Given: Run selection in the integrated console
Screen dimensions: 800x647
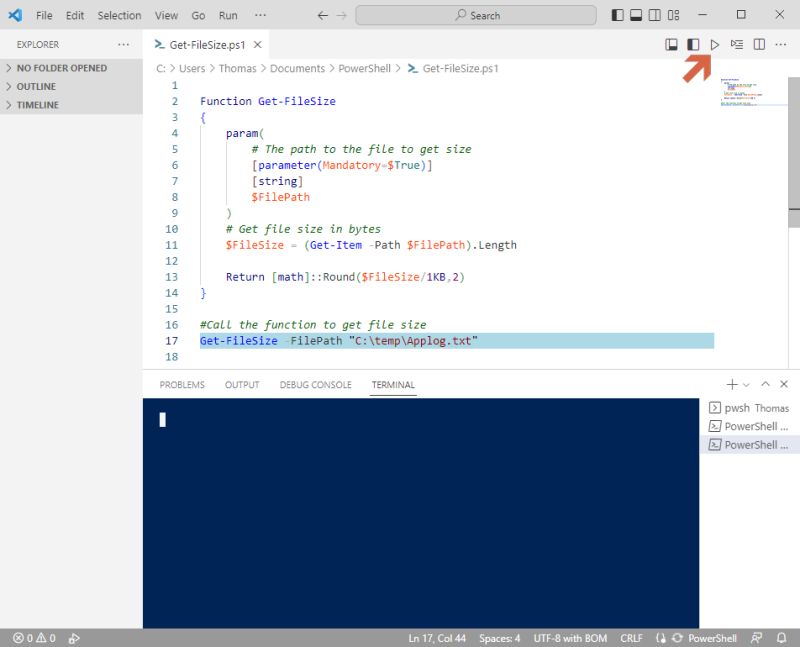Looking at the screenshot, I should pyautogui.click(x=739, y=44).
